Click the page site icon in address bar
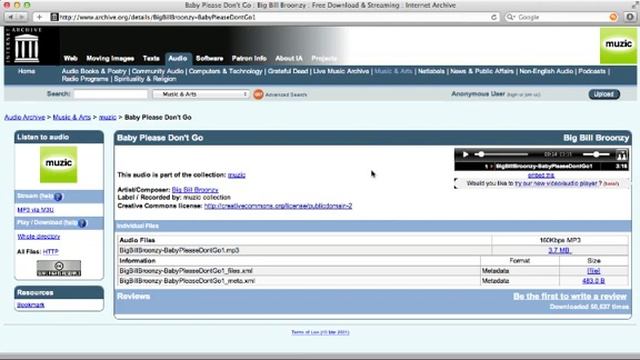The image size is (640, 360). tap(54, 17)
